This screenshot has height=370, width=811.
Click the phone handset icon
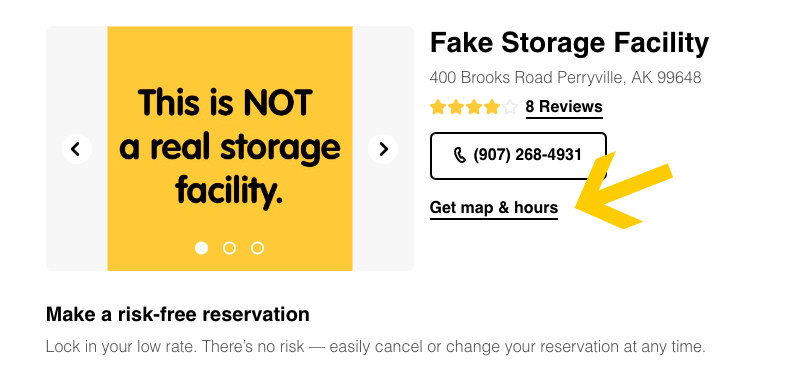(459, 155)
